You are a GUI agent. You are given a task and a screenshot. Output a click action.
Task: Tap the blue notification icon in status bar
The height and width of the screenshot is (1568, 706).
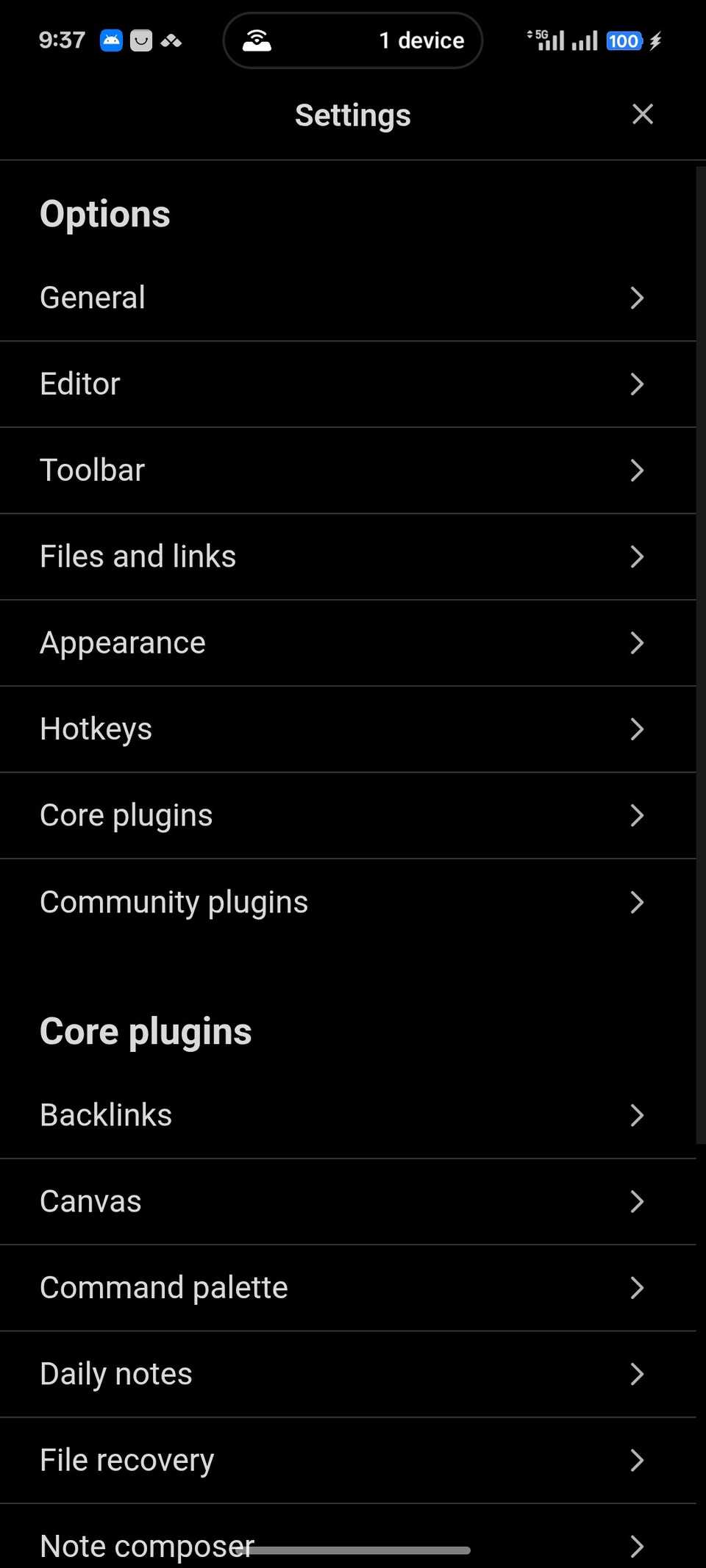pyautogui.click(x=111, y=40)
